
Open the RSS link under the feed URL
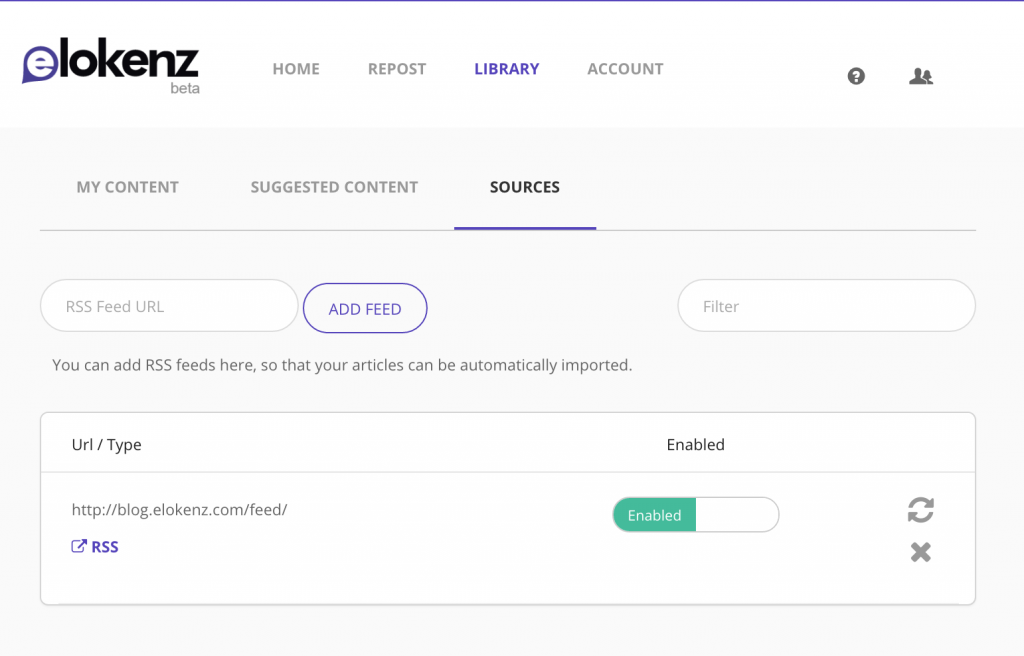tap(103, 546)
